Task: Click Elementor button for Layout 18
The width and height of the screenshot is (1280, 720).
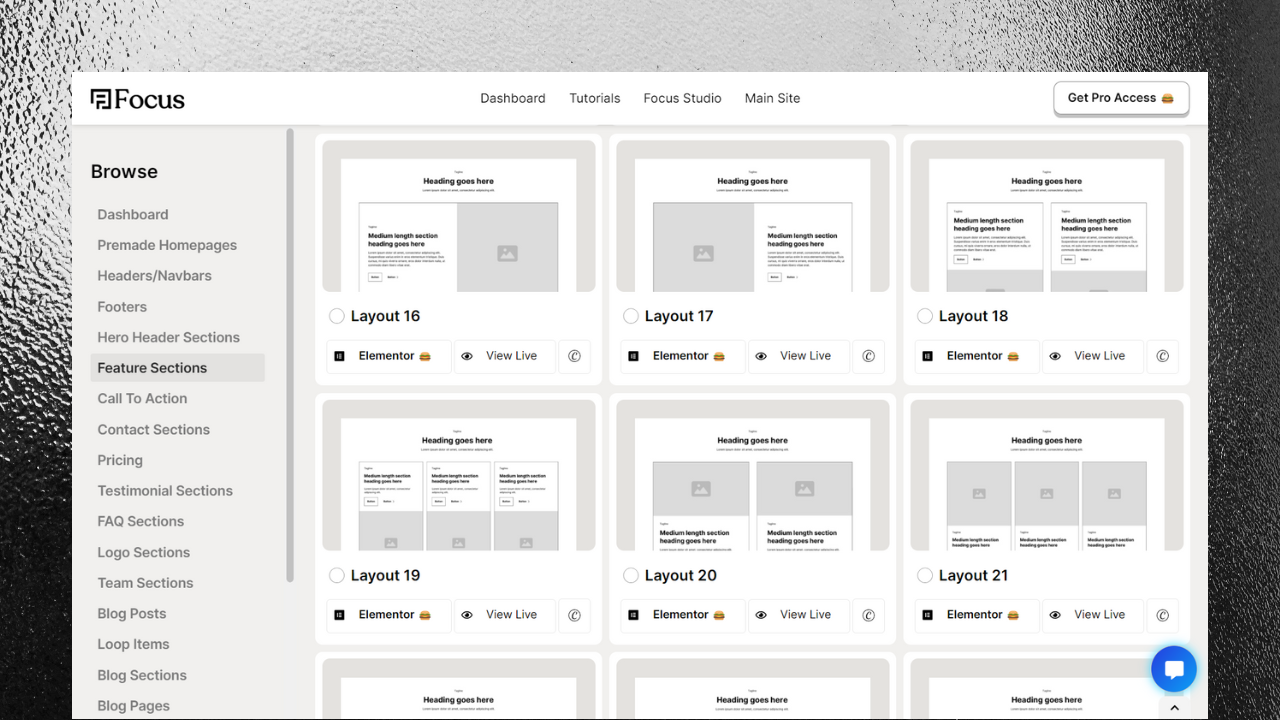Action: [x=977, y=356]
